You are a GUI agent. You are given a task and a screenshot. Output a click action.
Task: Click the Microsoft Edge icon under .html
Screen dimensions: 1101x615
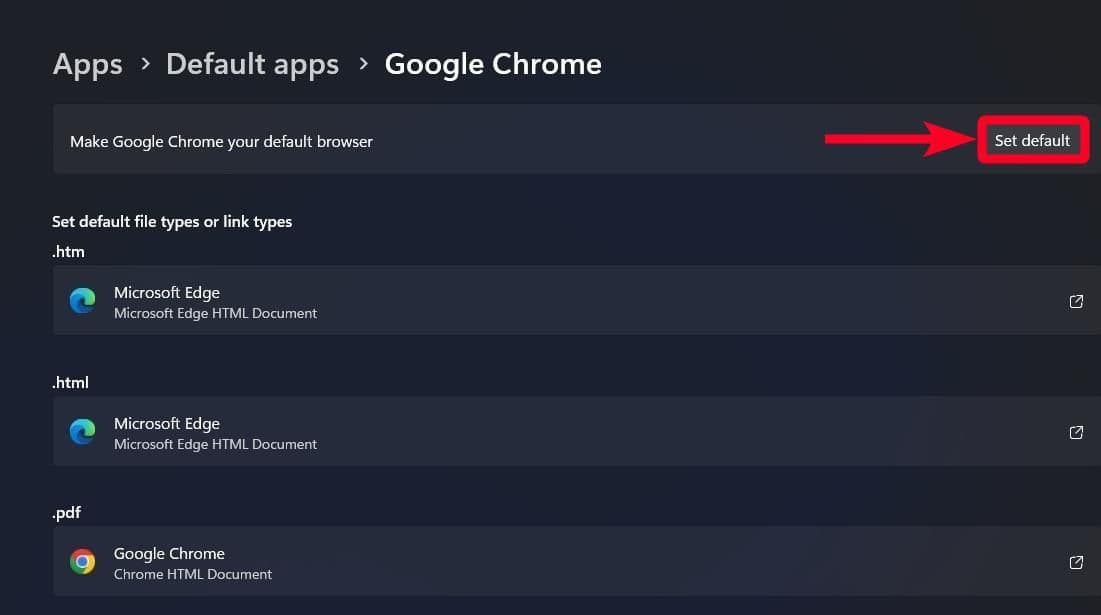coord(83,432)
